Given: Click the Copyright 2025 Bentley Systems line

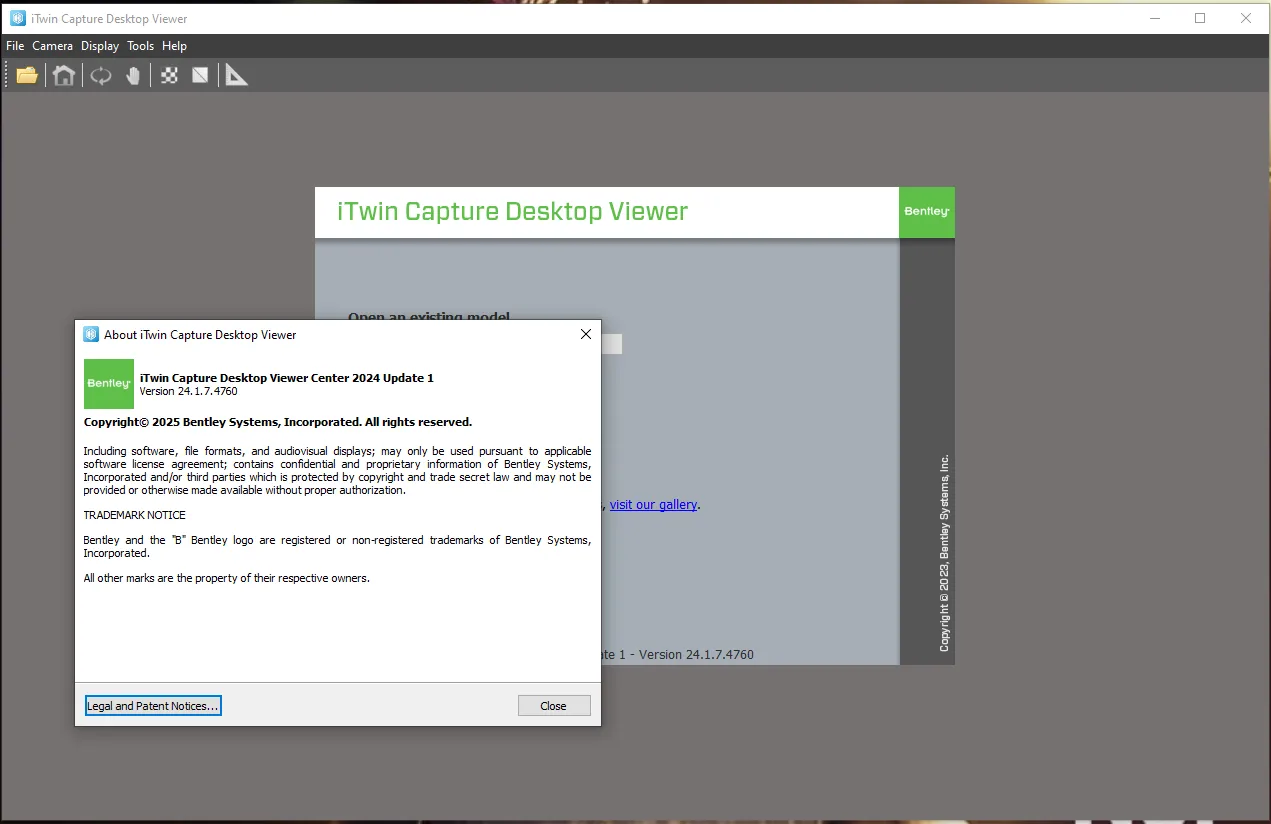Looking at the screenshot, I should pos(278,422).
